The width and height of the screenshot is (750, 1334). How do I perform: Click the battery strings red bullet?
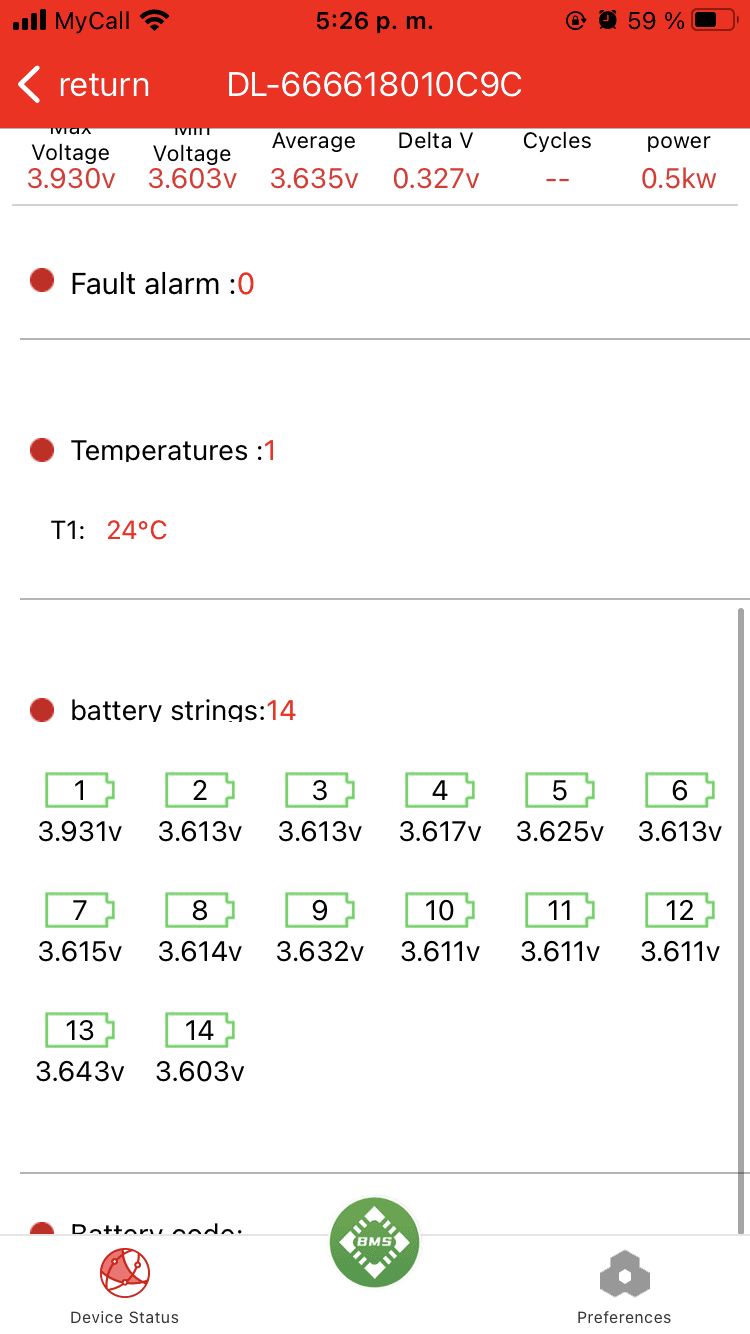[42, 710]
